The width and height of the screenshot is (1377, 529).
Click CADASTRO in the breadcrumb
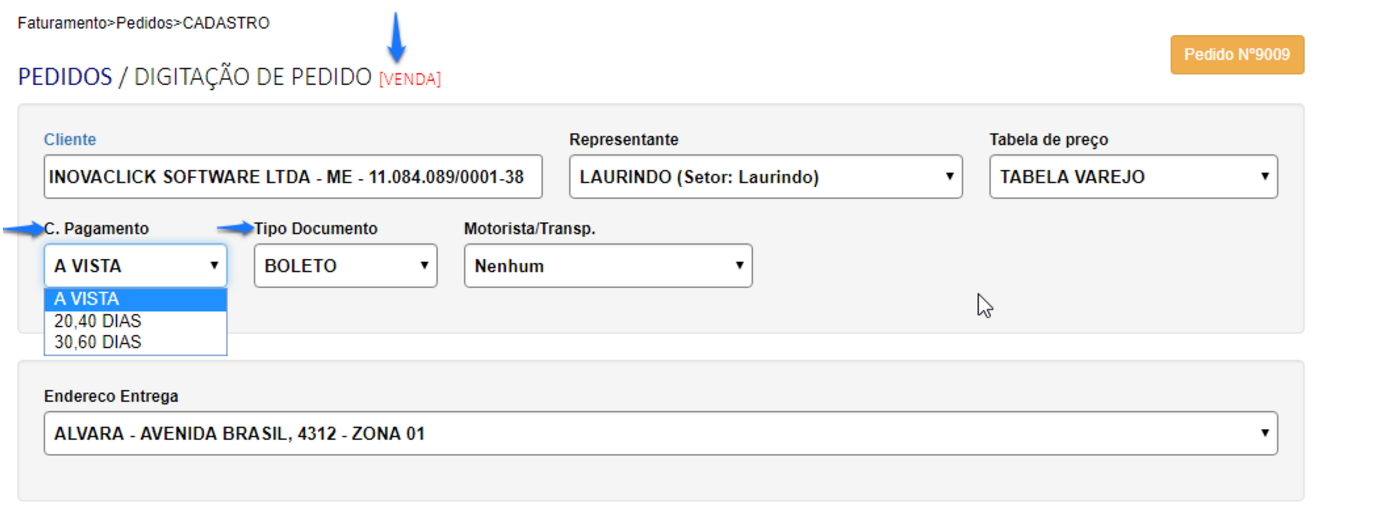click(226, 23)
